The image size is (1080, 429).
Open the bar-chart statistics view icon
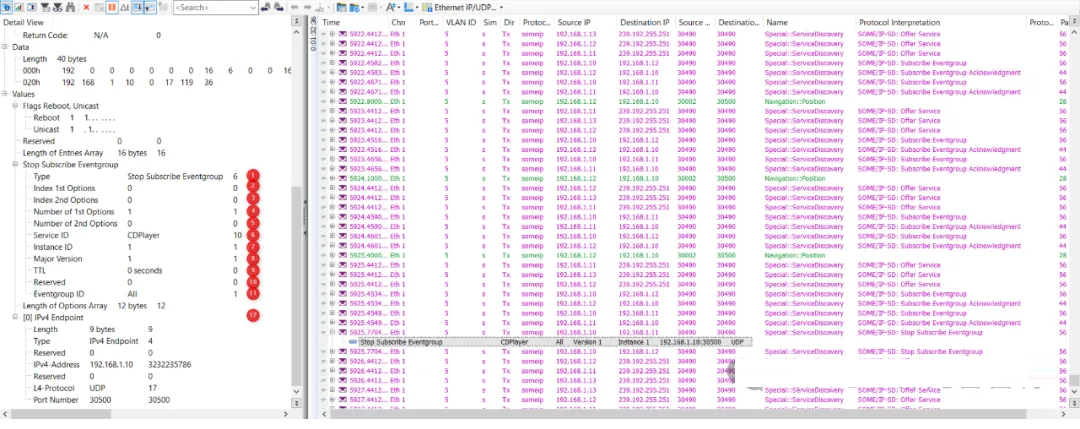(18, 7)
